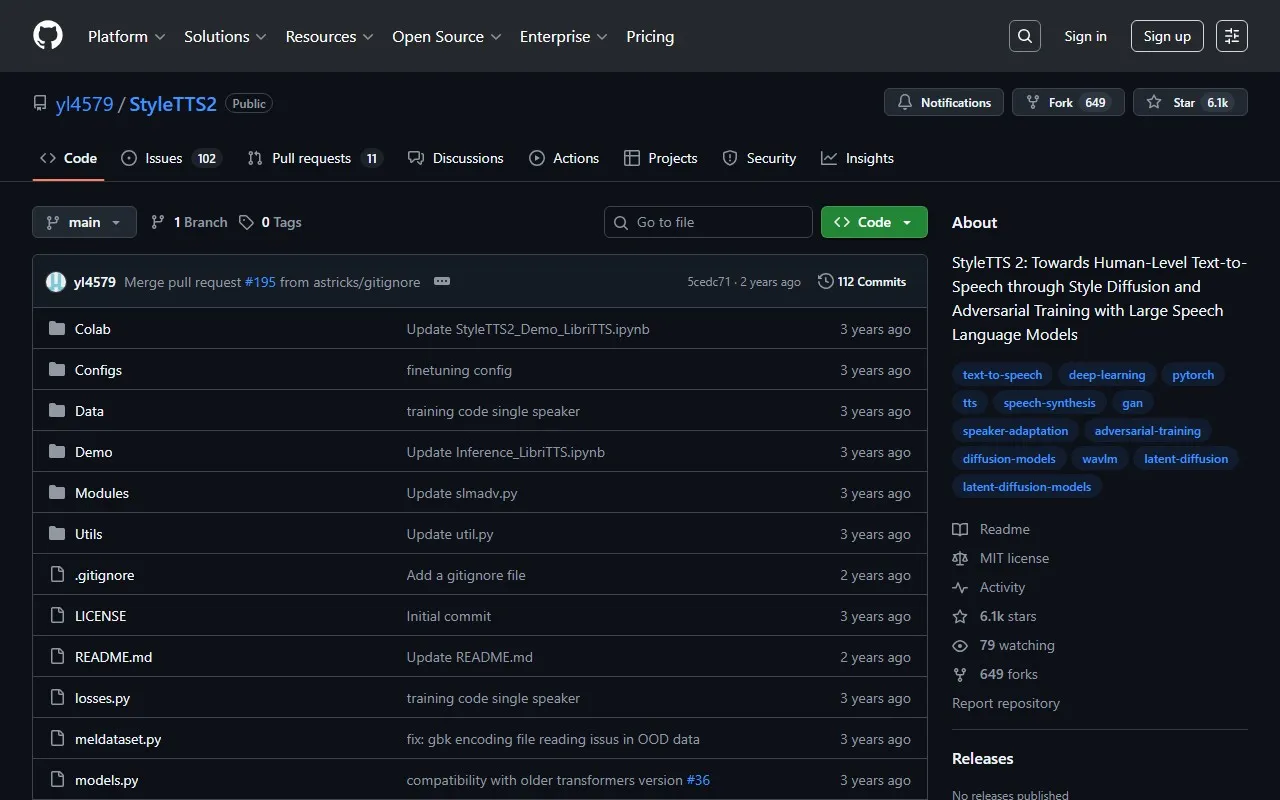Select the text-to-speech topic tag
This screenshot has height=800, width=1280.
1002,375
